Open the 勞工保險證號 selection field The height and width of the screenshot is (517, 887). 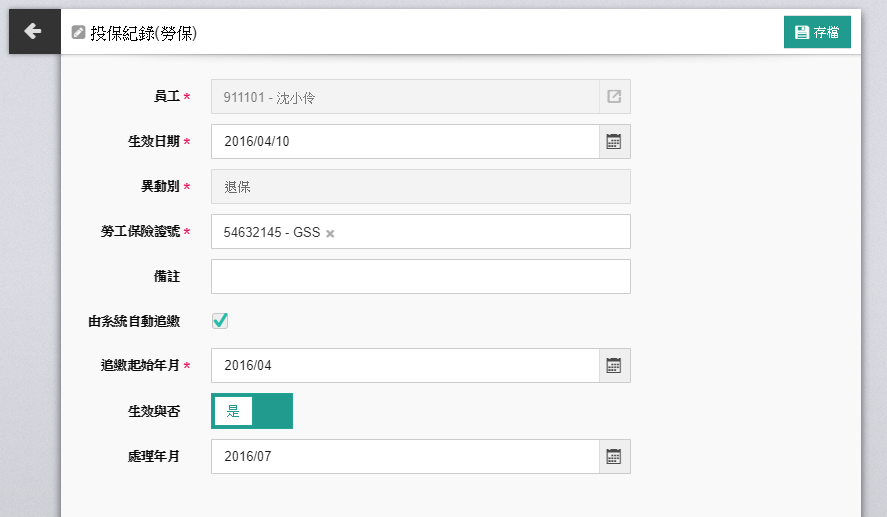[x=480, y=232]
